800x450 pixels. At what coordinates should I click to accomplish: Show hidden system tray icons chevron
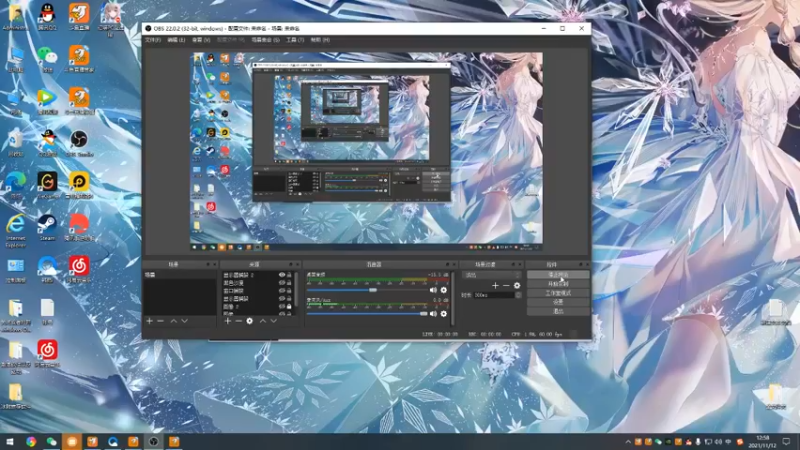point(628,442)
